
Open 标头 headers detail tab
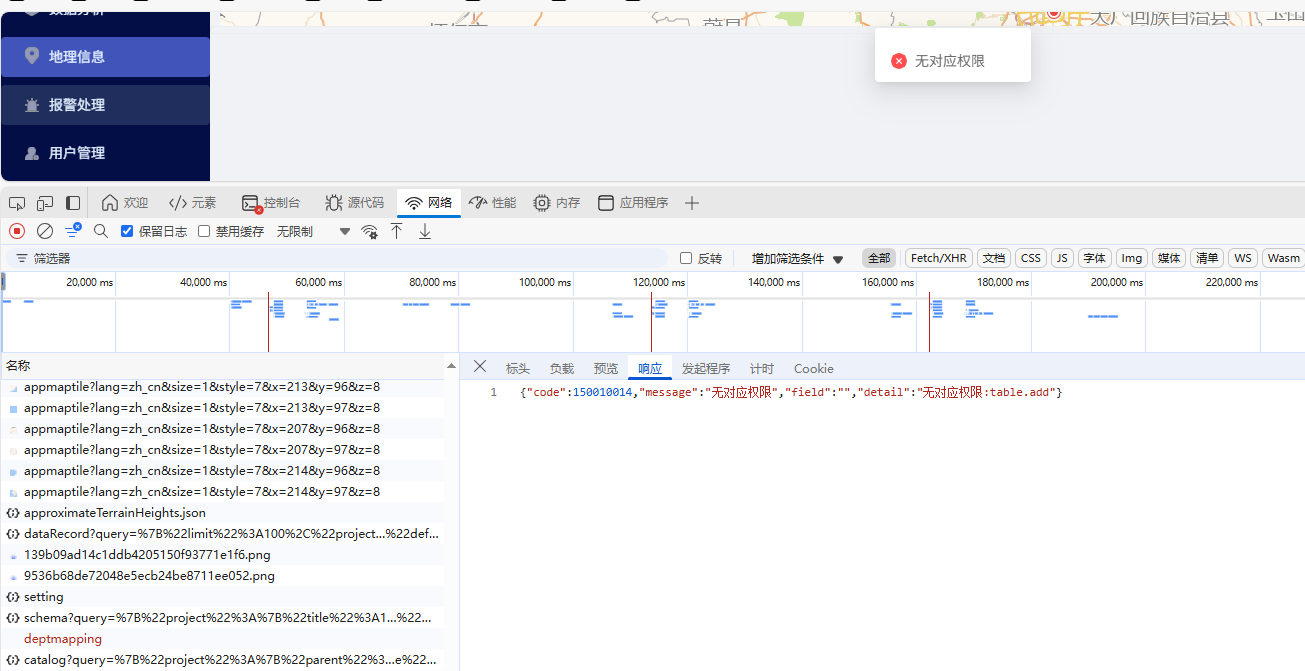[x=518, y=368]
